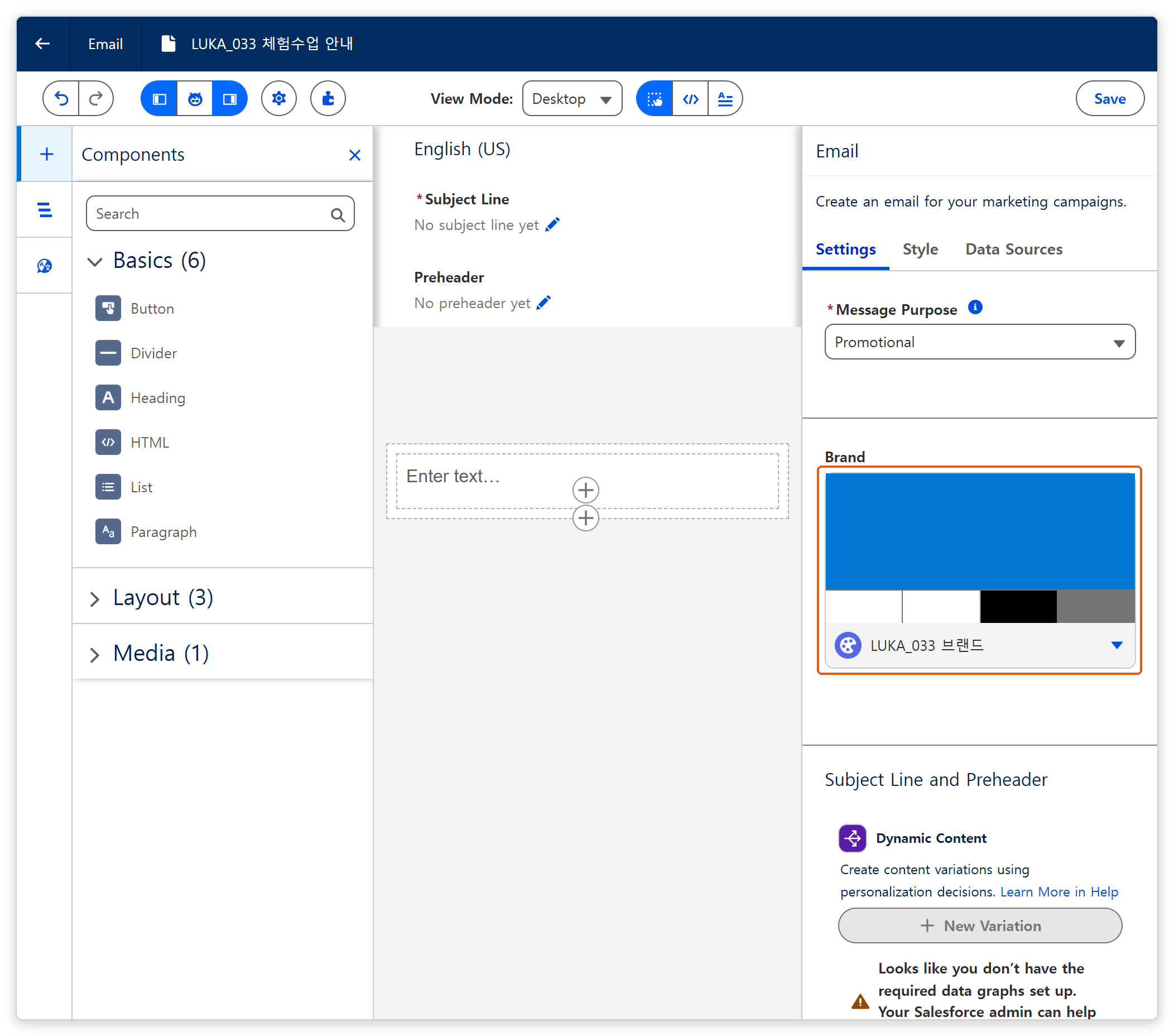Select the HTML component
This screenshot has width=1174, height=1036.
pyautogui.click(x=133, y=442)
